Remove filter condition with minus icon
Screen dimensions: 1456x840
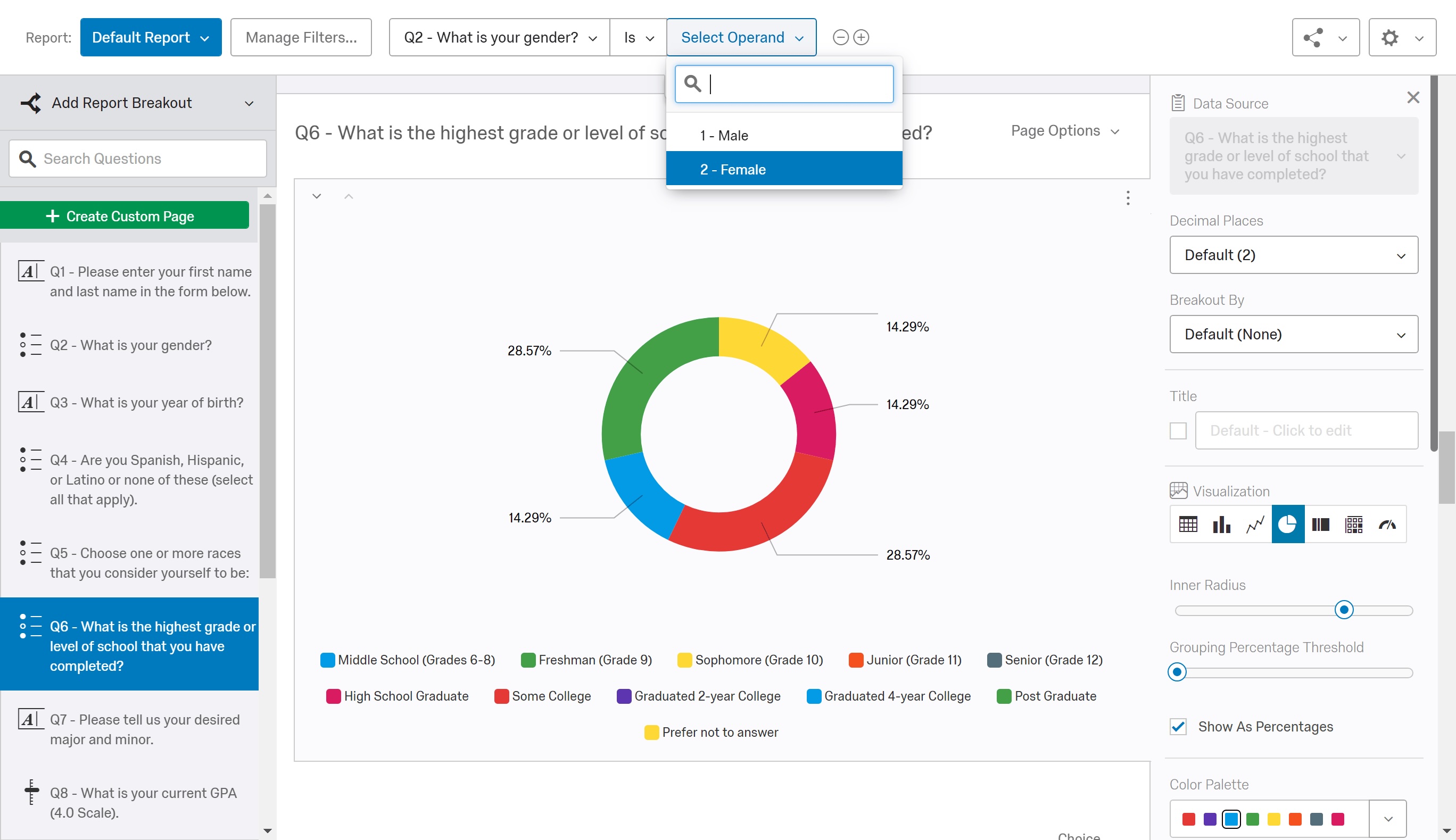841,37
